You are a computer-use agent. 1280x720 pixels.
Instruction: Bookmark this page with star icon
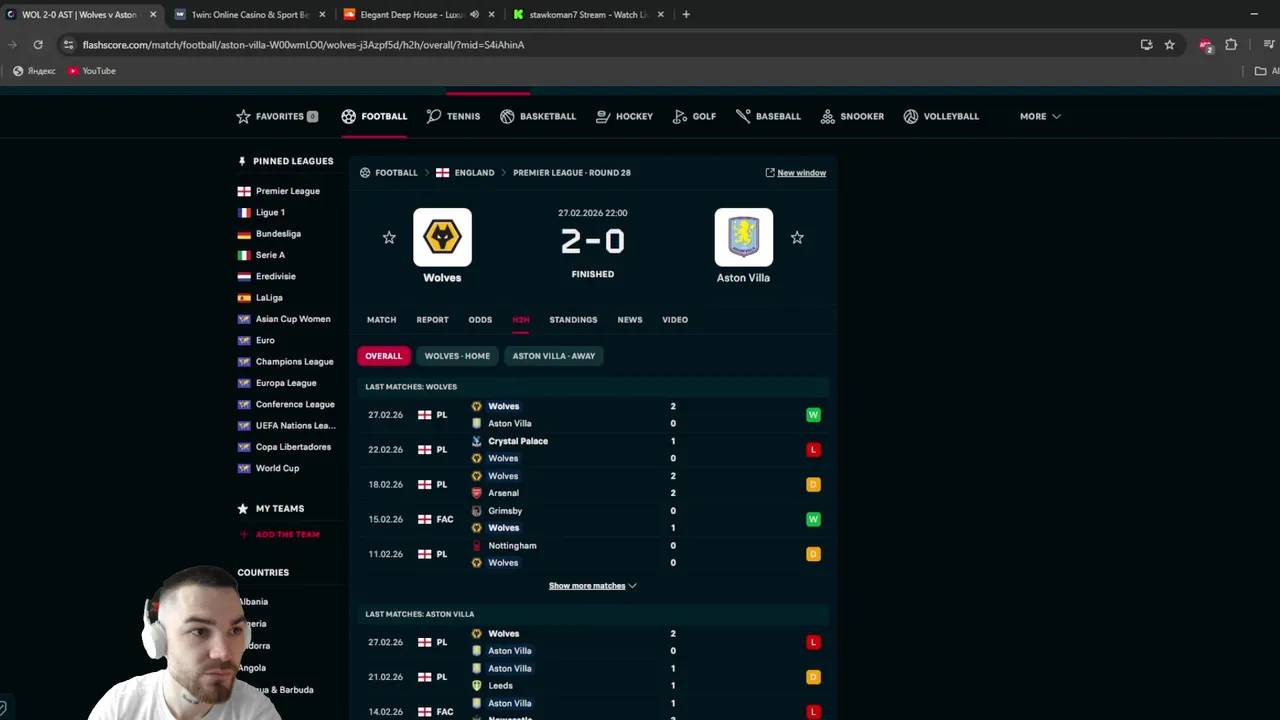1169,45
